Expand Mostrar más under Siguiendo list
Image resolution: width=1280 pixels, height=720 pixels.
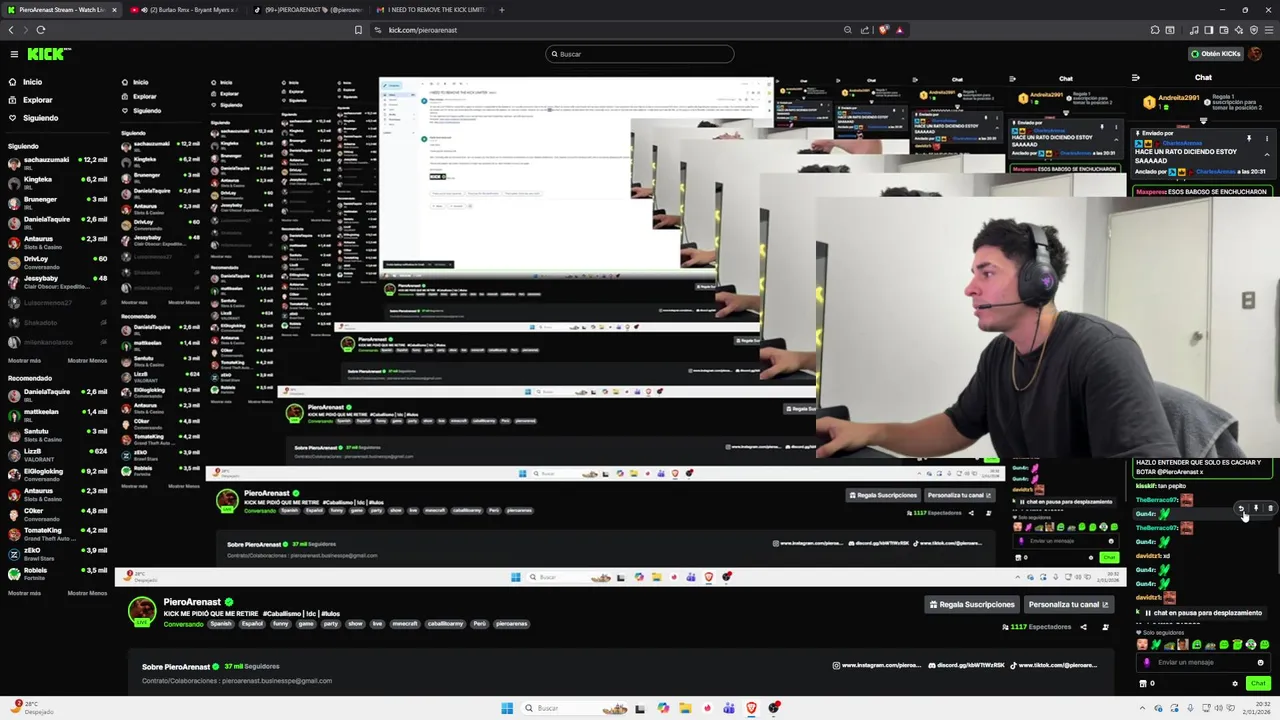[24, 360]
